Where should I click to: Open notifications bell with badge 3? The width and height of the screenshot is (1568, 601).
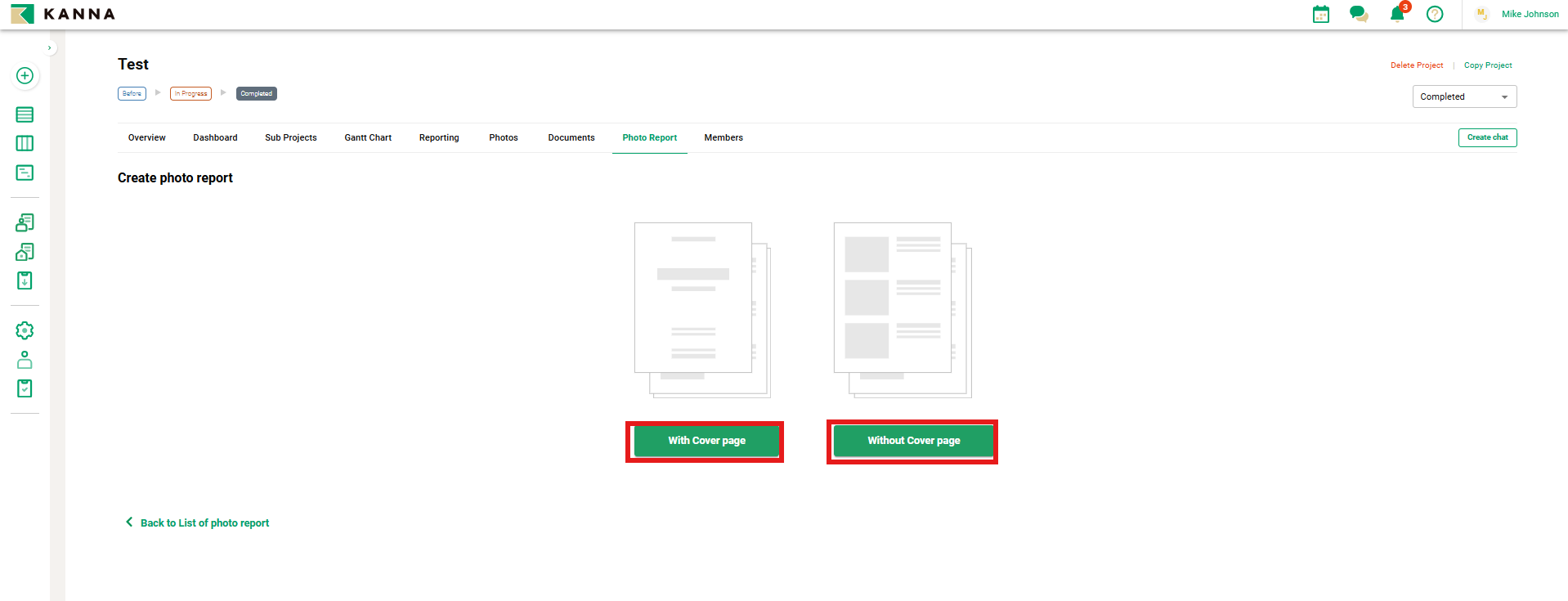pyautogui.click(x=1397, y=14)
